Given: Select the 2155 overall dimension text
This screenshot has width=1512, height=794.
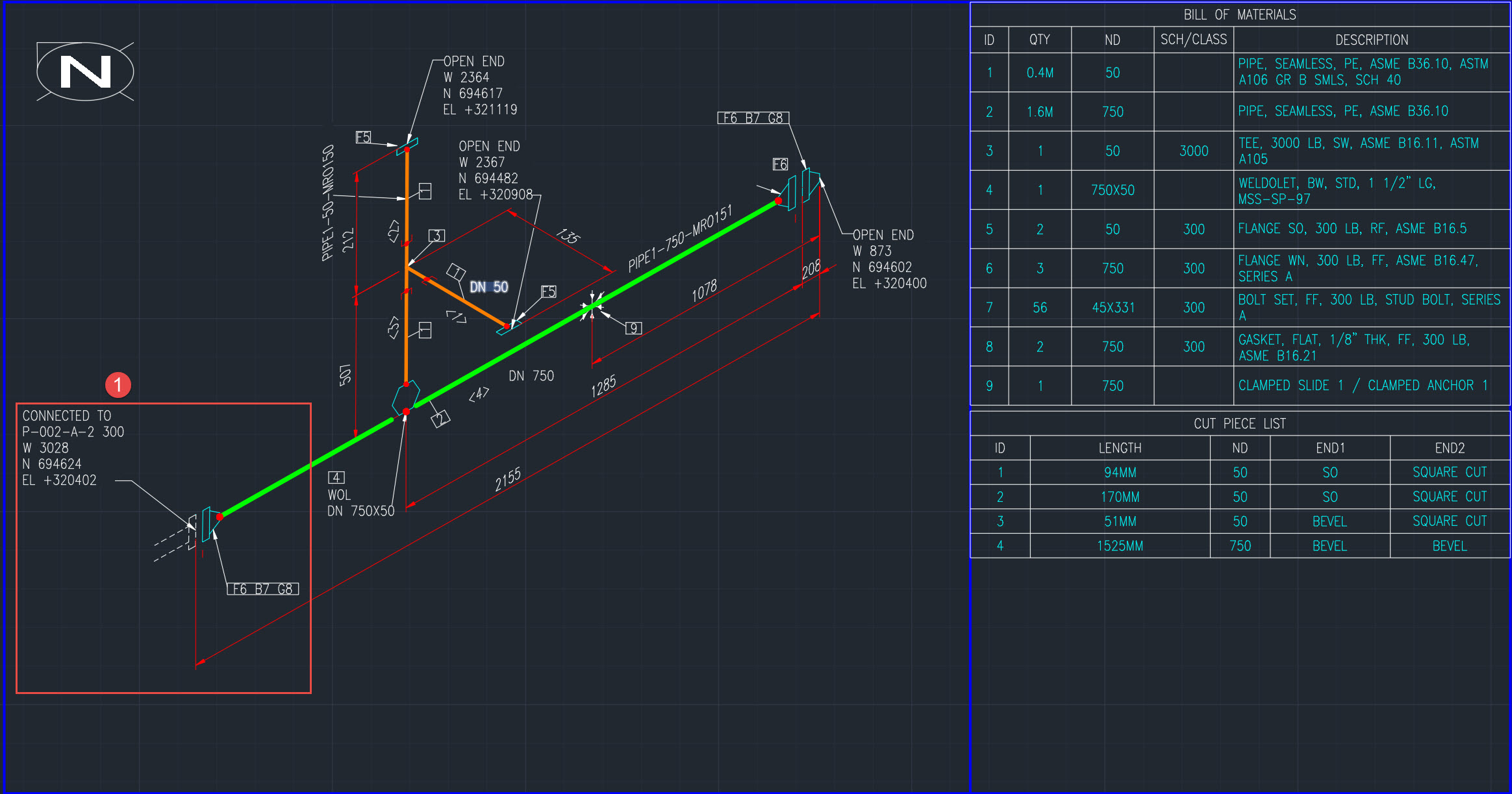Looking at the screenshot, I should 508,479.
